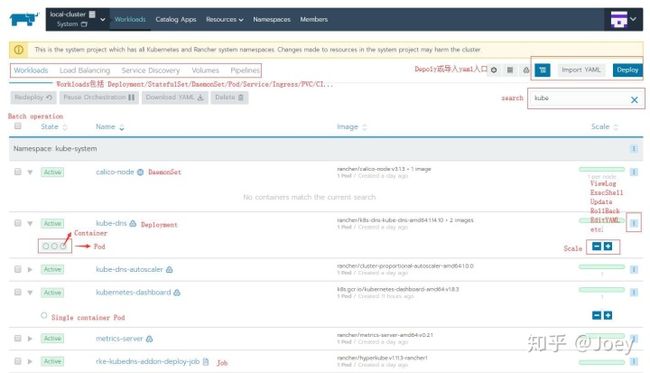Select the view icon left of the blue toggle
650x373 pixels.
[x=526, y=70]
